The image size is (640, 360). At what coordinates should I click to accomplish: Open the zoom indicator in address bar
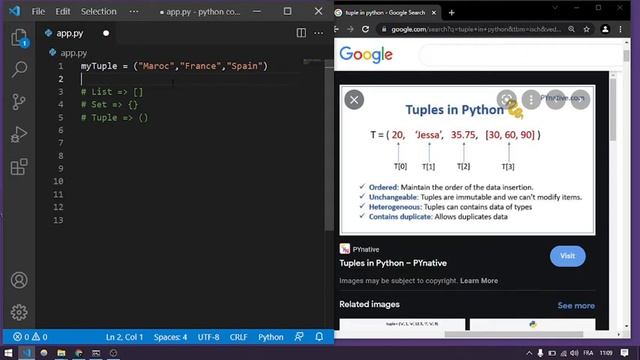pyautogui.click(x=571, y=29)
